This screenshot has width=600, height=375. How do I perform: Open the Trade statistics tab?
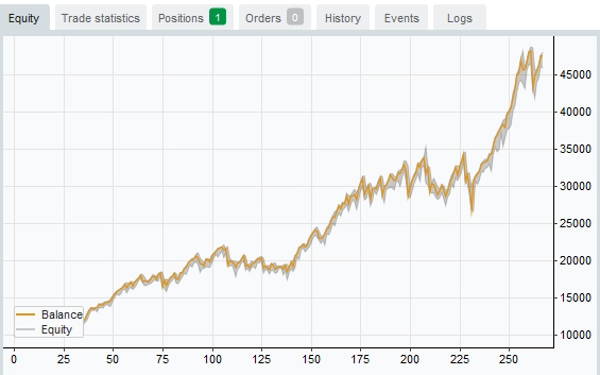coord(101,18)
